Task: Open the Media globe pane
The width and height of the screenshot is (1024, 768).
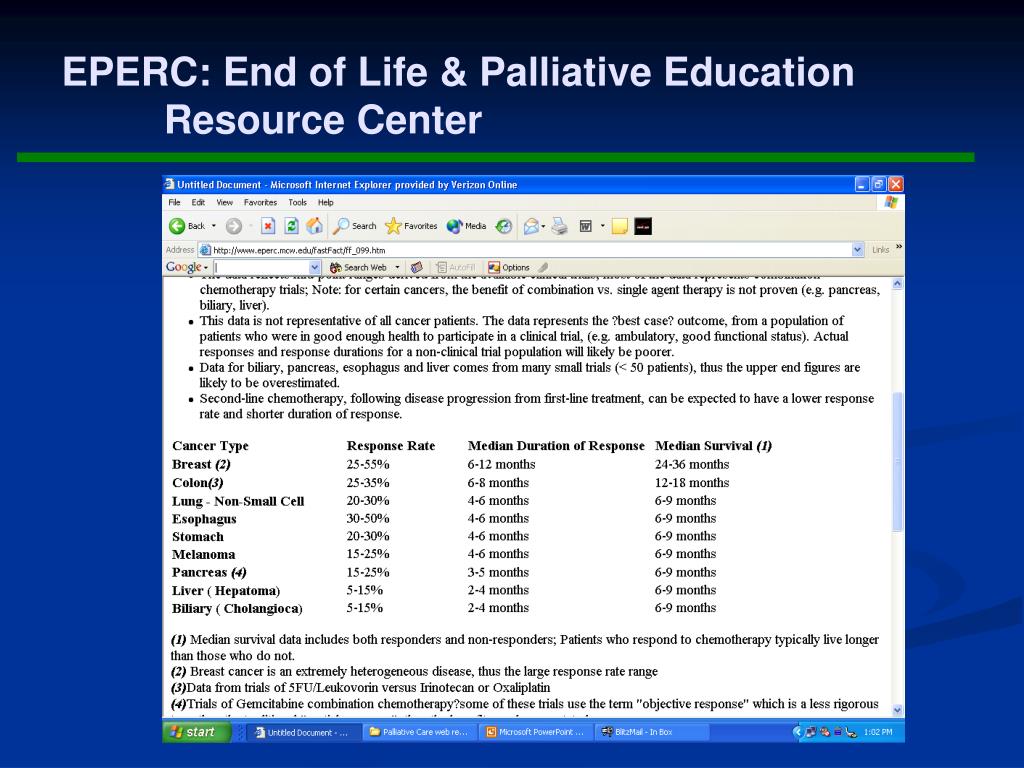Action: point(466,226)
